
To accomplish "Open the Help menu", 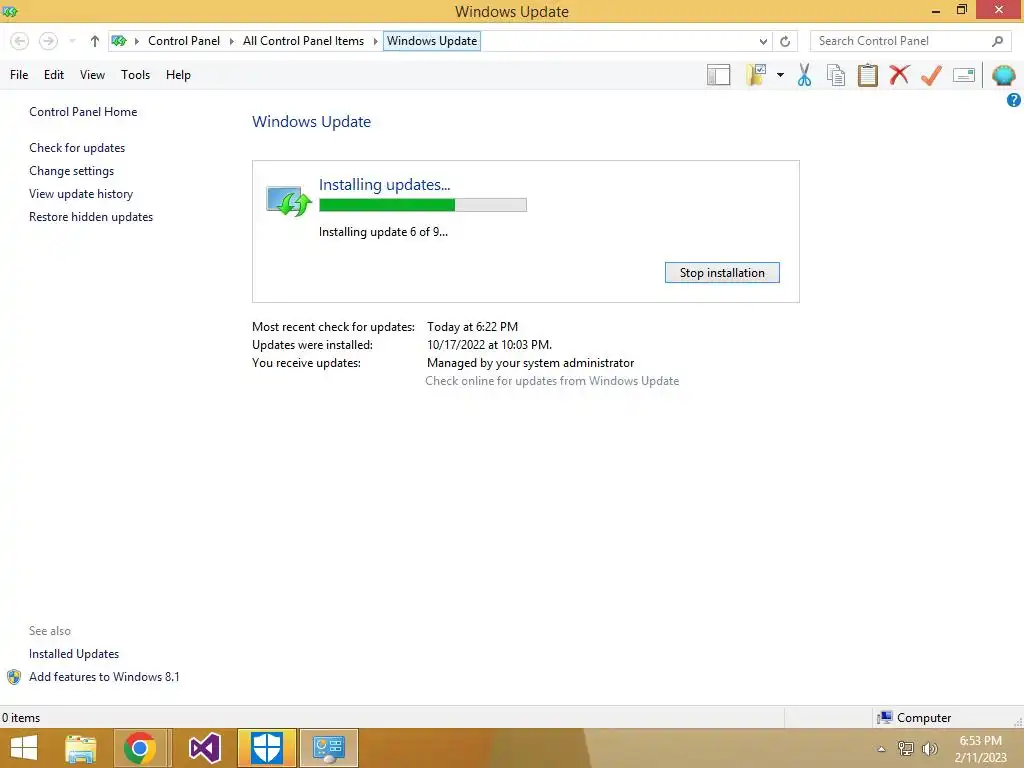I will [178, 75].
